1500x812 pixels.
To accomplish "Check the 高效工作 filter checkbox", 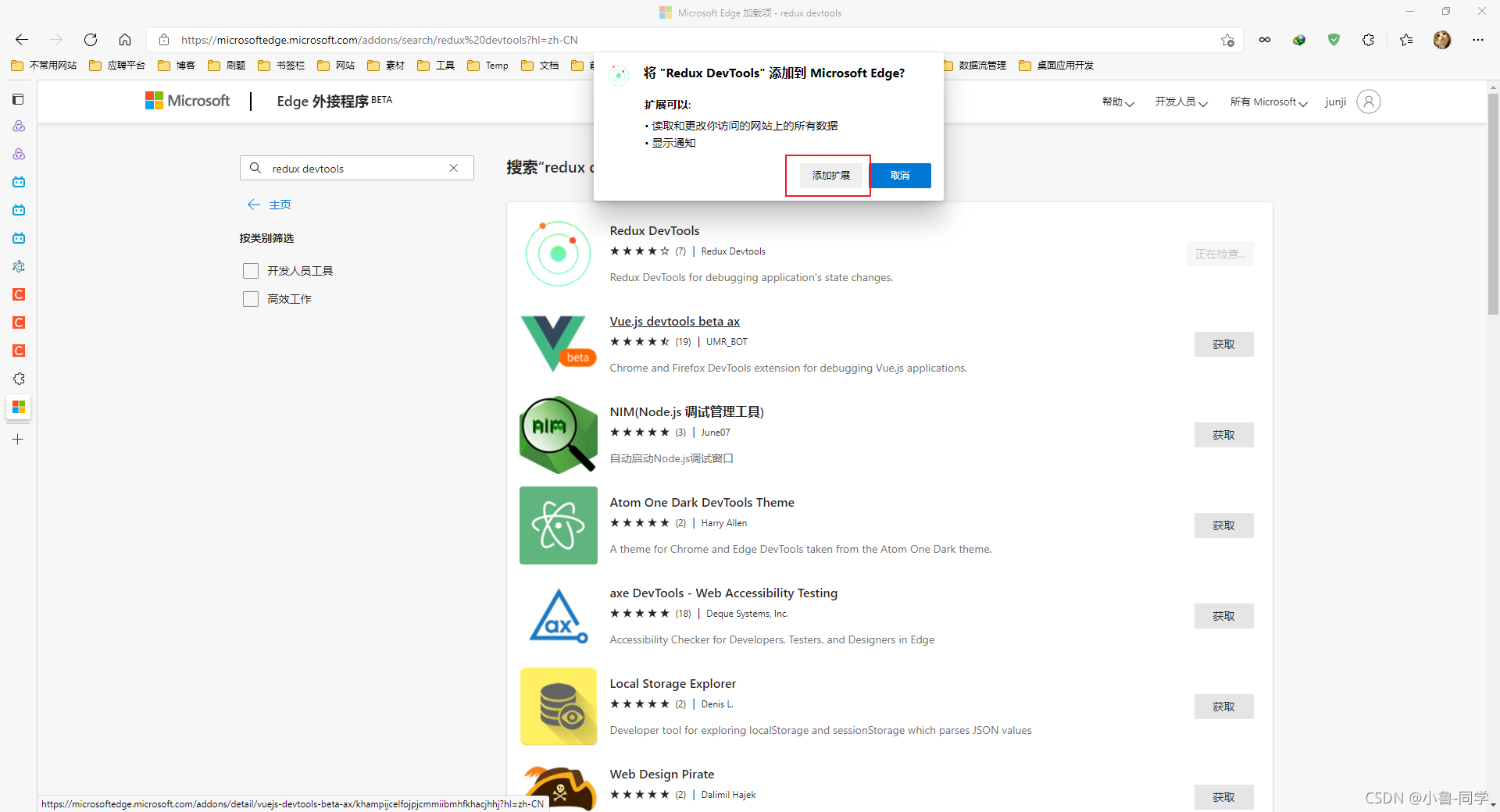I will click(x=251, y=299).
